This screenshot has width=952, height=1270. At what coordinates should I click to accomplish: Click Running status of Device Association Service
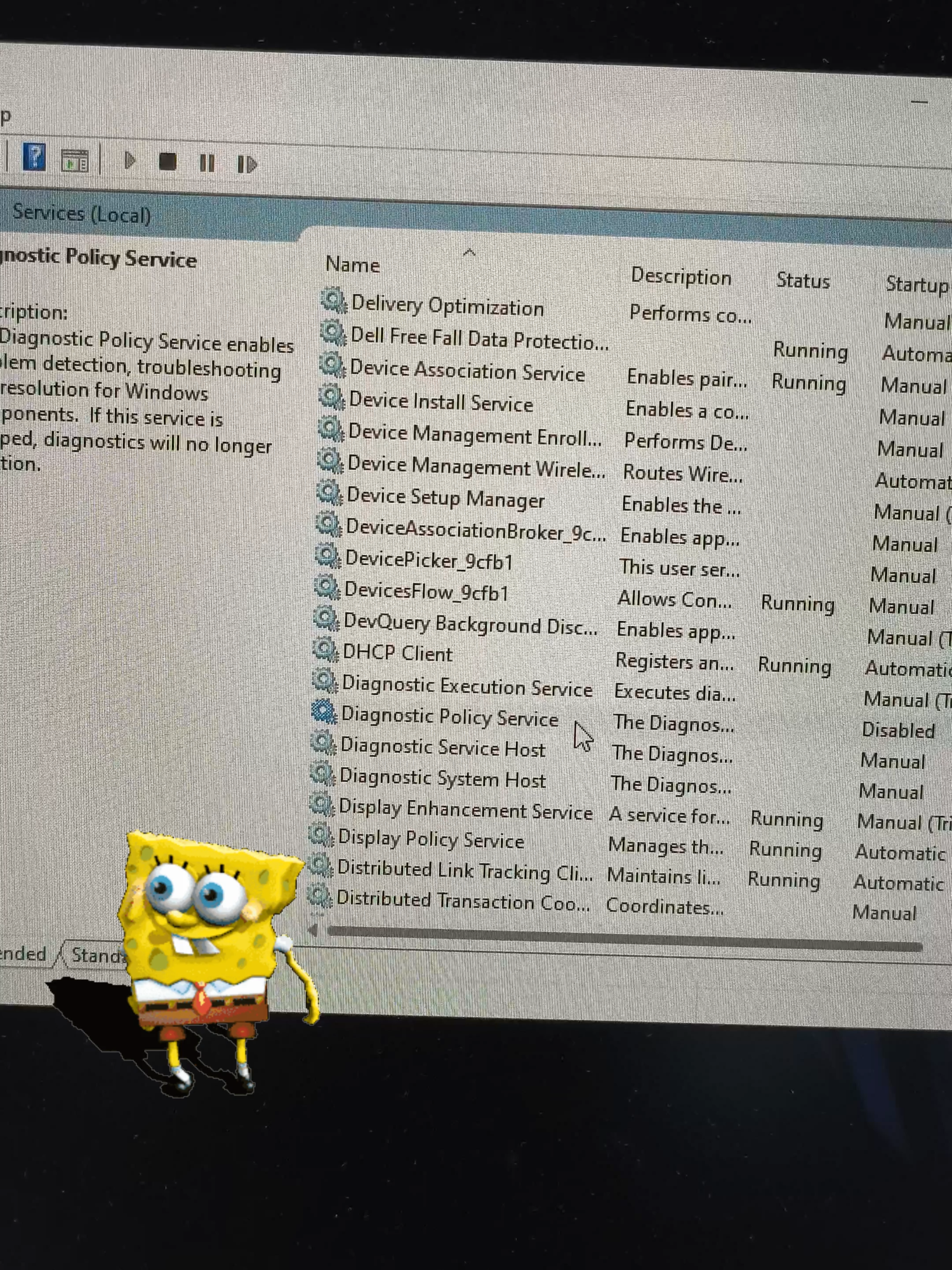click(809, 382)
